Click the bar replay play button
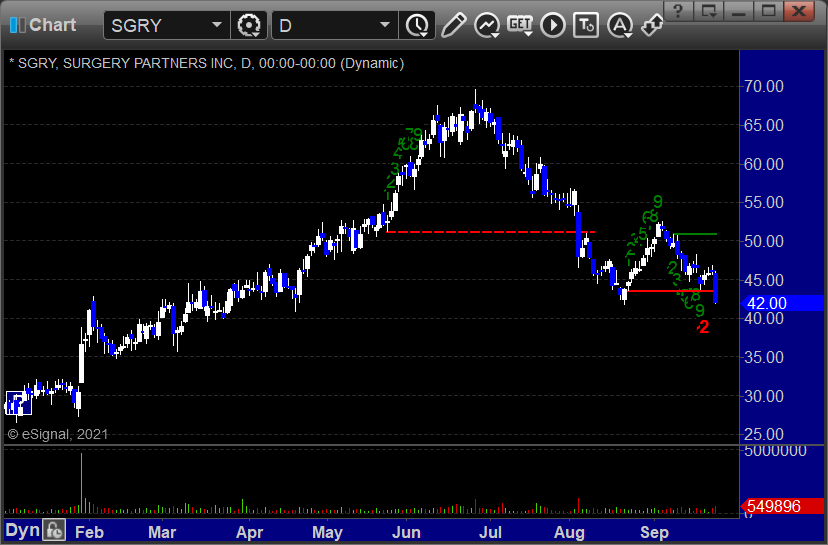Image resolution: width=828 pixels, height=545 pixels. pos(553,25)
